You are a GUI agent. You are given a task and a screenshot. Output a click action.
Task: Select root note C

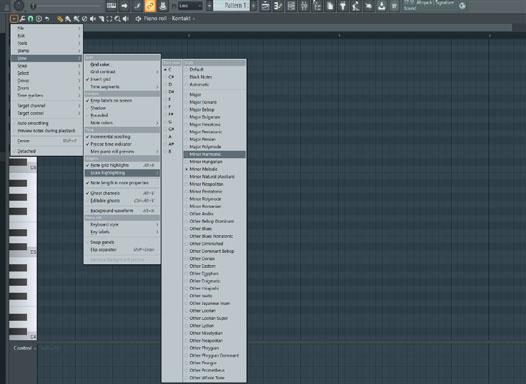[172, 69]
